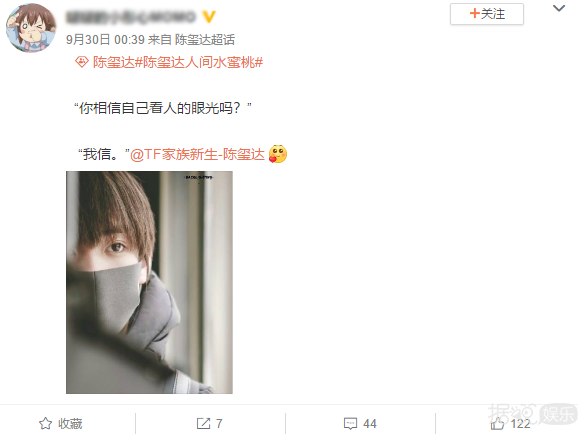
Task: Click the cartoon girl profile avatar
Action: [x=31, y=28]
